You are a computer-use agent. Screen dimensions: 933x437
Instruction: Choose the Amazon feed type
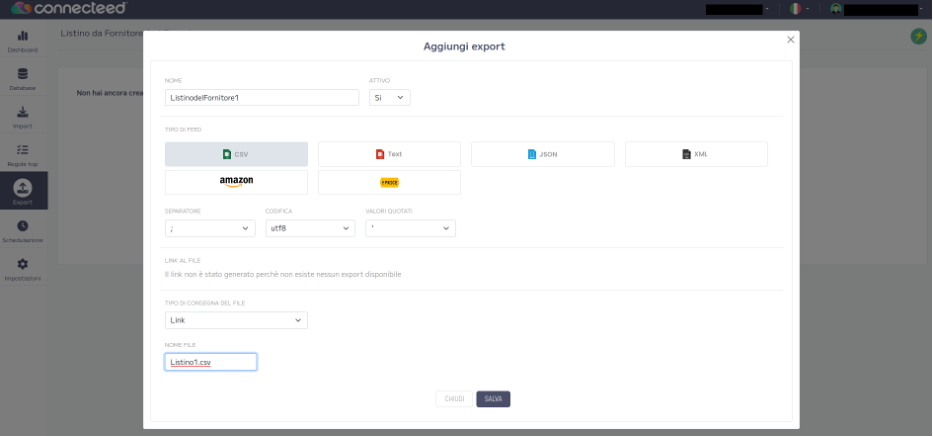[236, 182]
